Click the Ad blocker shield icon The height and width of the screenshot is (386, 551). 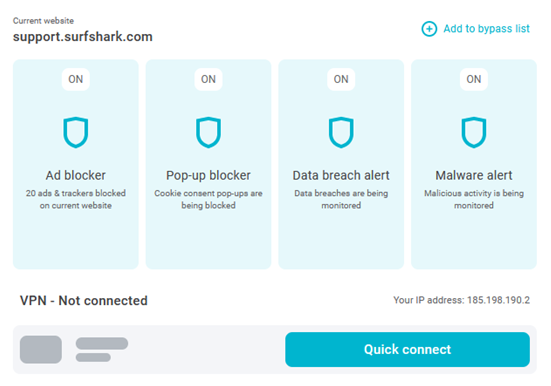pos(76,132)
